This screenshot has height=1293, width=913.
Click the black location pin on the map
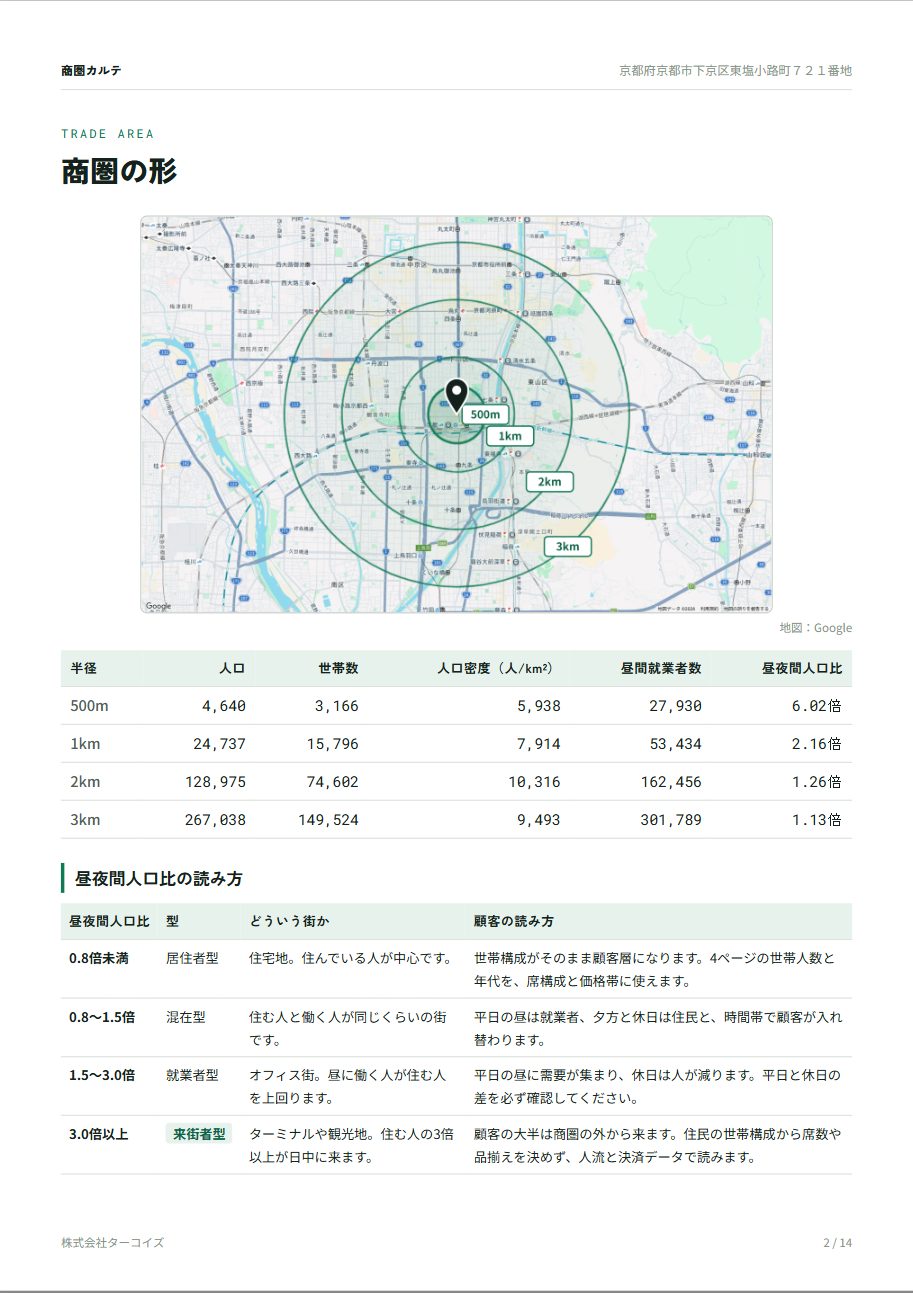[x=456, y=396]
